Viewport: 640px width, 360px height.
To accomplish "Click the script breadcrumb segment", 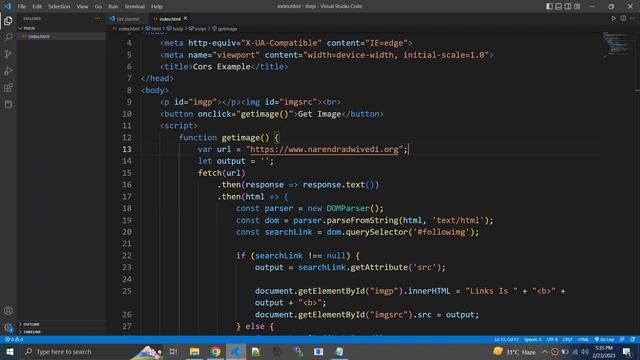I will 198,29.
